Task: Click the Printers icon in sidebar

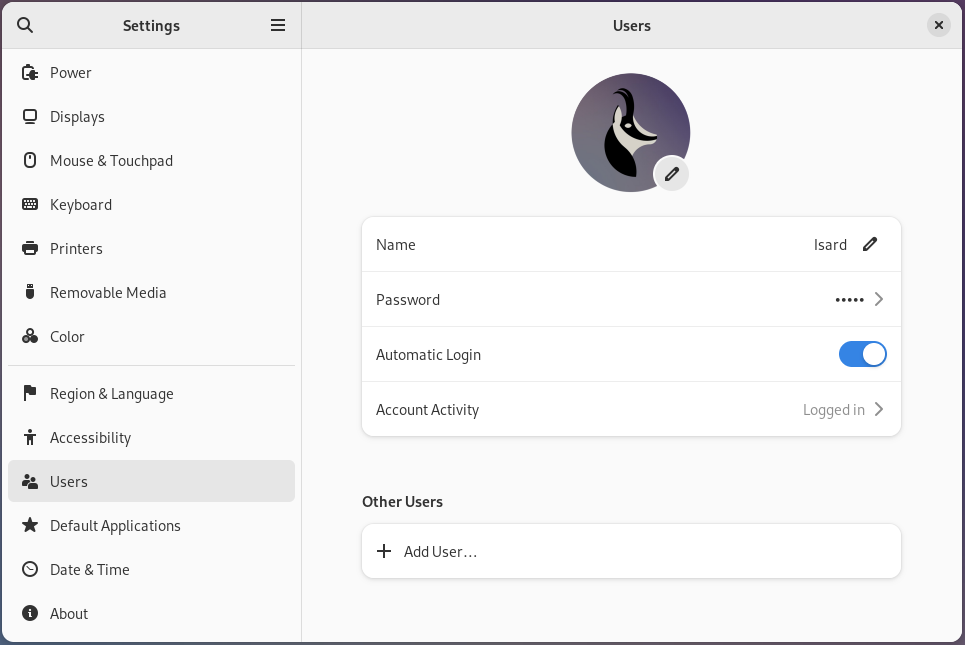Action: 30,249
